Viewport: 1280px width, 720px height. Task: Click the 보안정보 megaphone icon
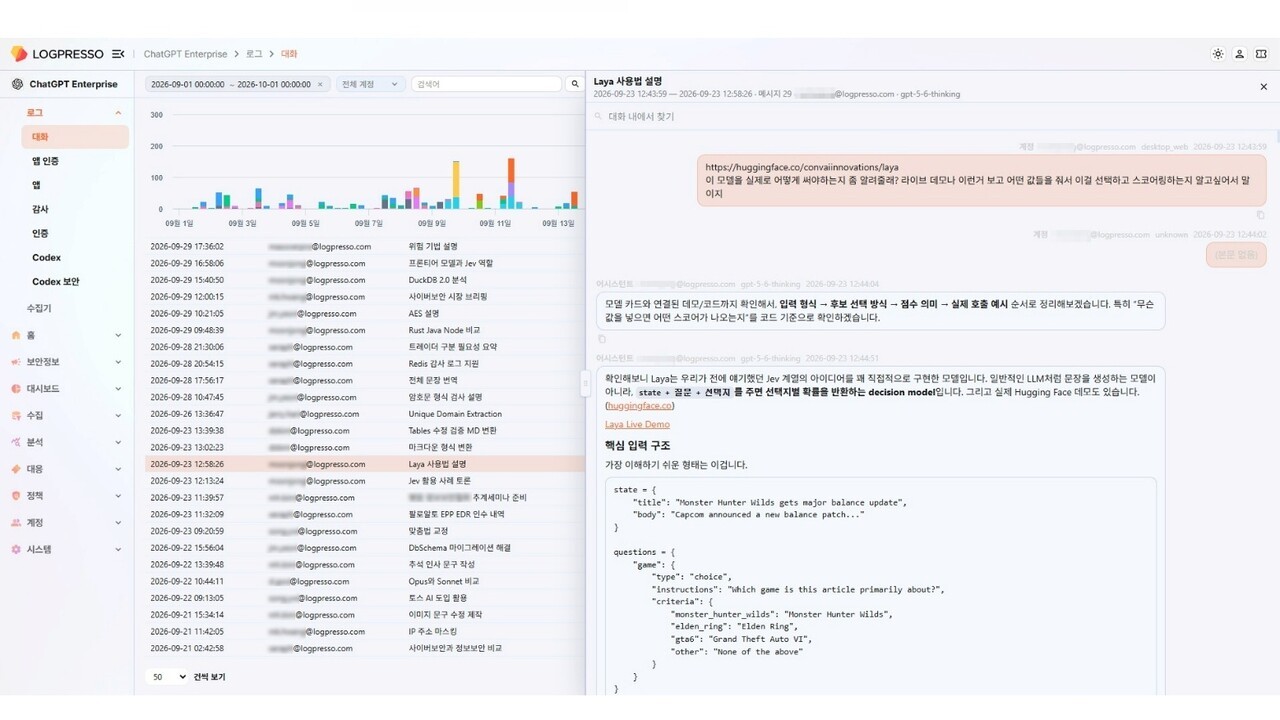pos(16,362)
